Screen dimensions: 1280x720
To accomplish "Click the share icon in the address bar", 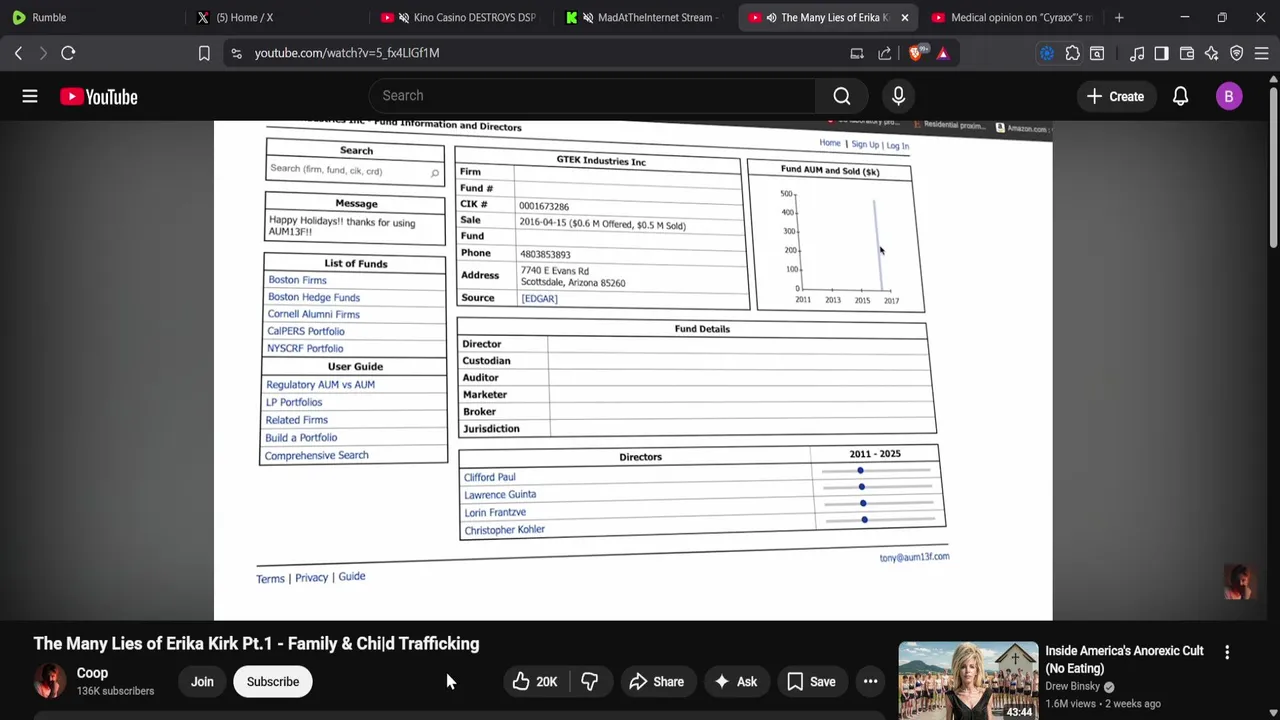I will click(885, 53).
